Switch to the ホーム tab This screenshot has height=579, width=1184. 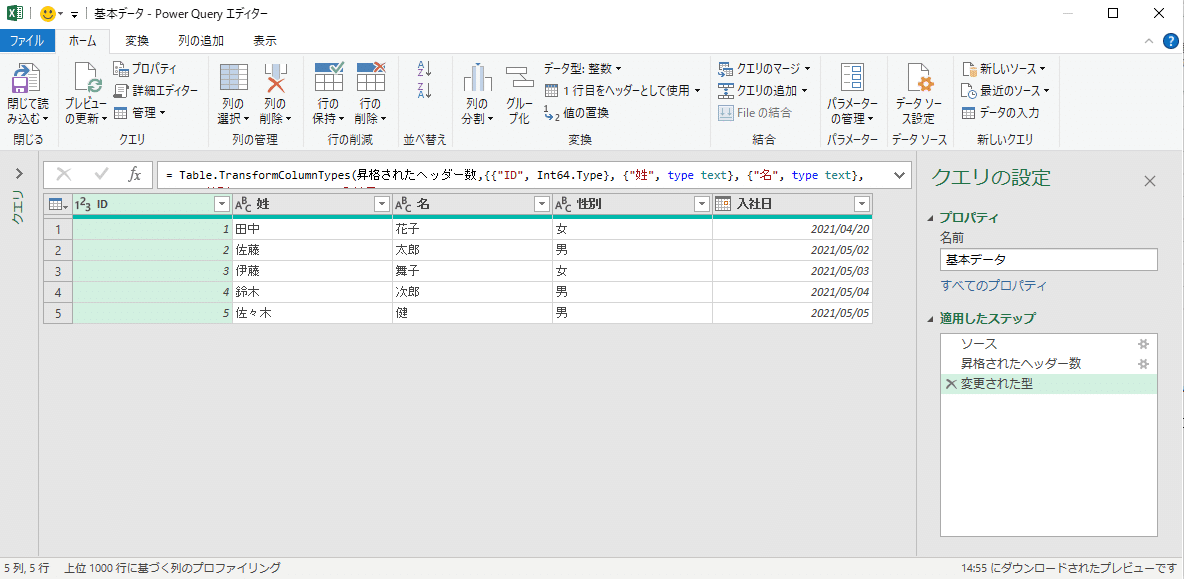tap(83, 41)
